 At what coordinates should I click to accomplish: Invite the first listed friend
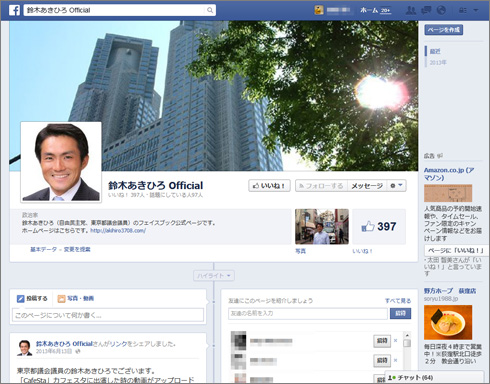(382, 341)
